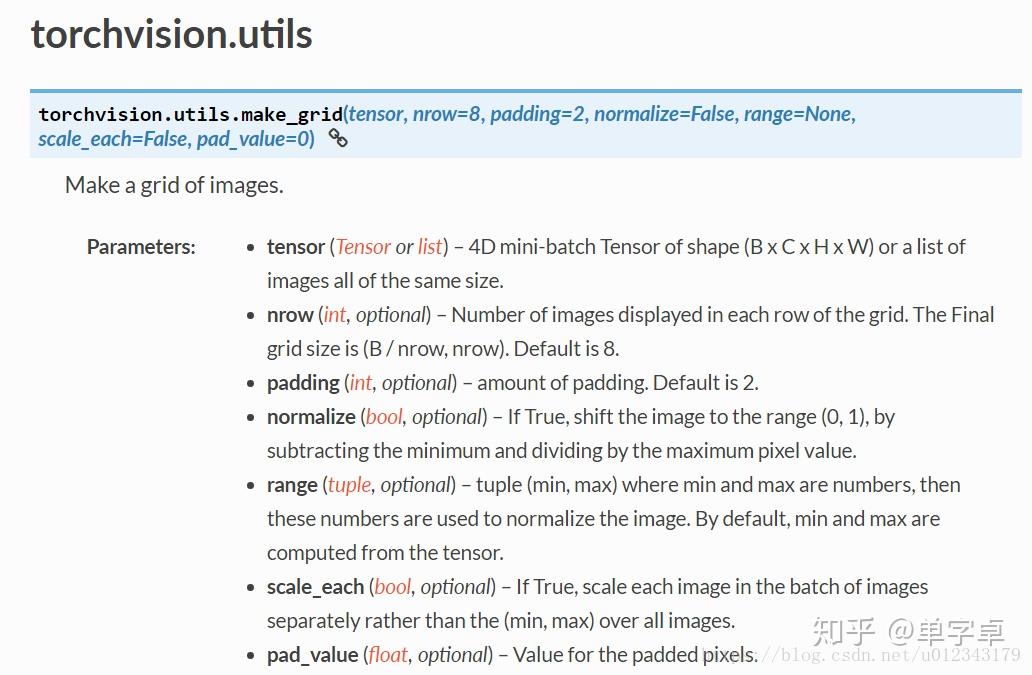
Task: Open the tuple type link beside range
Action: [x=349, y=485]
